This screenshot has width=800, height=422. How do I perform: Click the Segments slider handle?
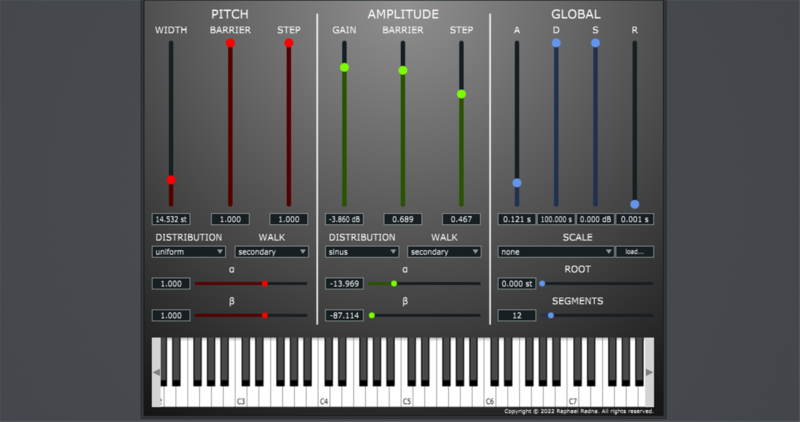pos(551,315)
